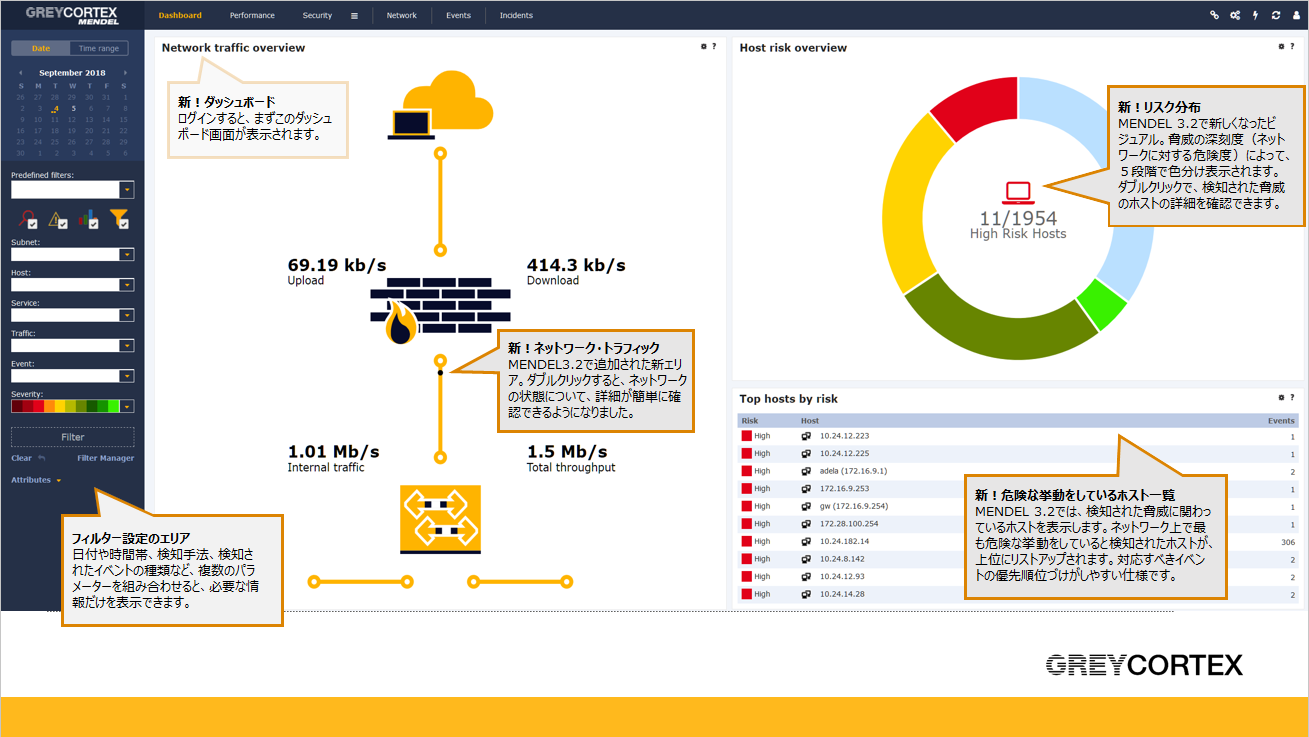The image size is (1309, 737).
Task: Open the Events tab
Action: [458, 15]
